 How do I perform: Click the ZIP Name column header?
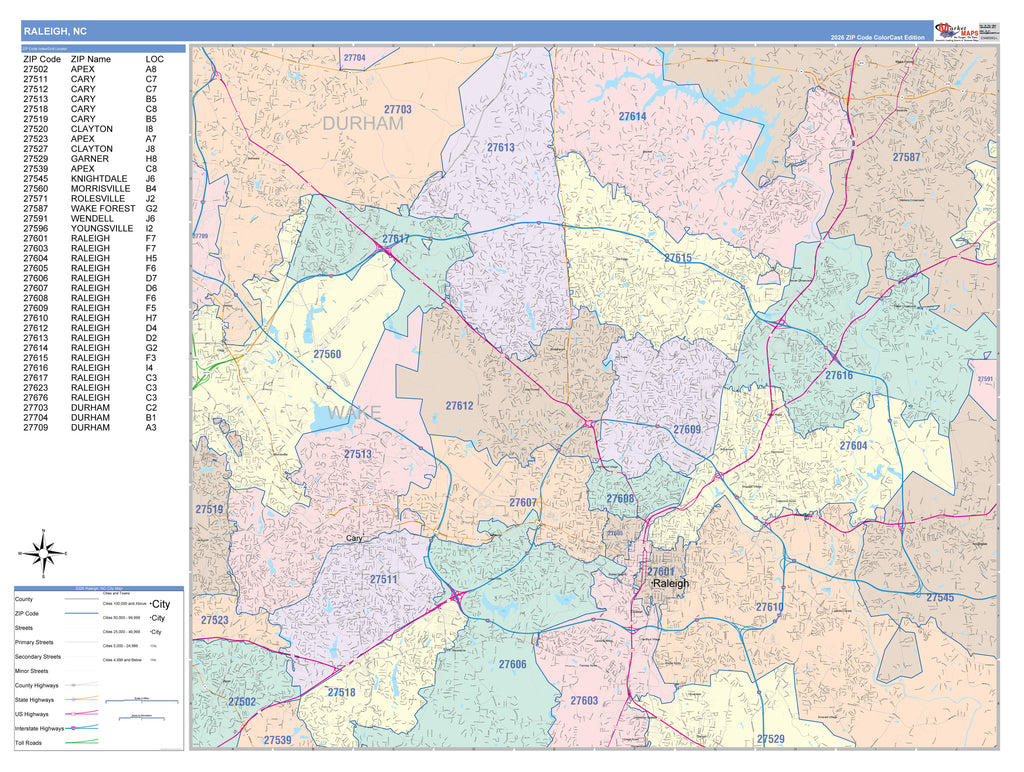(x=91, y=59)
